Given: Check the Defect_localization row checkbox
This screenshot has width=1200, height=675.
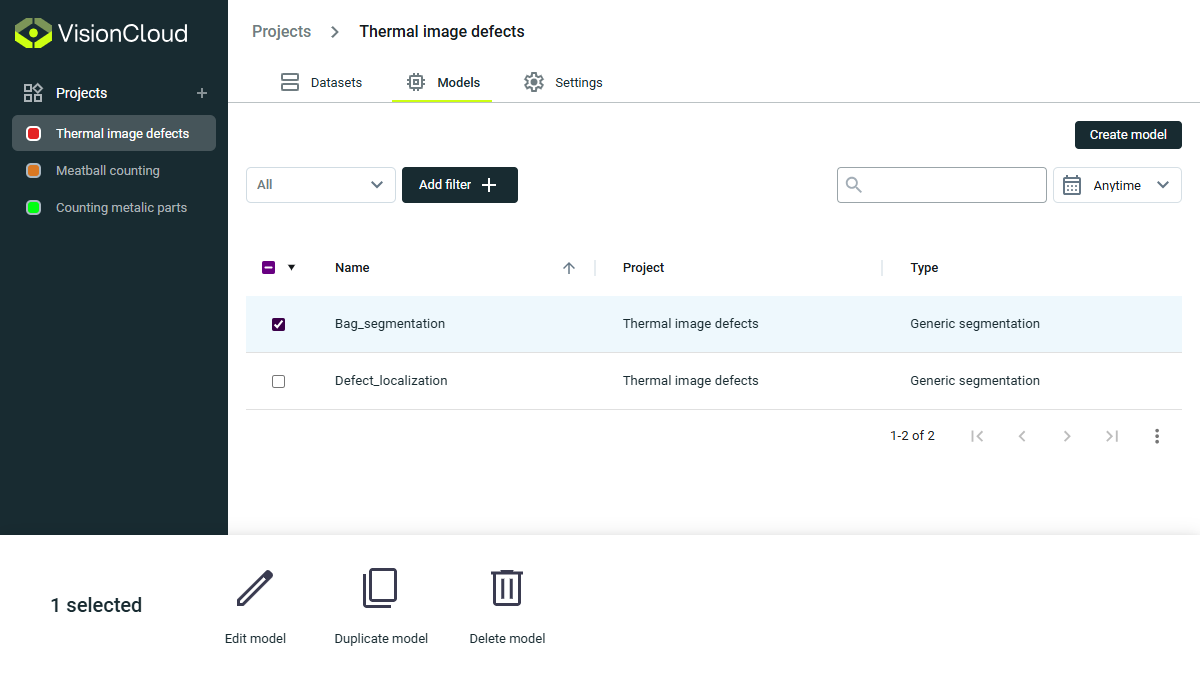Looking at the screenshot, I should tap(279, 381).
